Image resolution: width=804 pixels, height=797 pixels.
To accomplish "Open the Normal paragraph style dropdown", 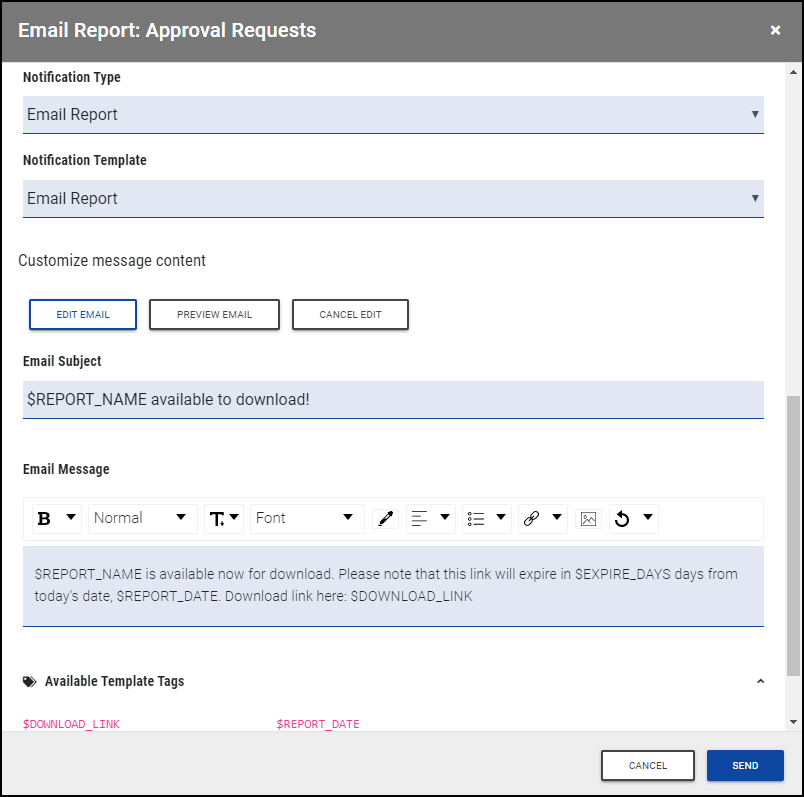I will [140, 518].
